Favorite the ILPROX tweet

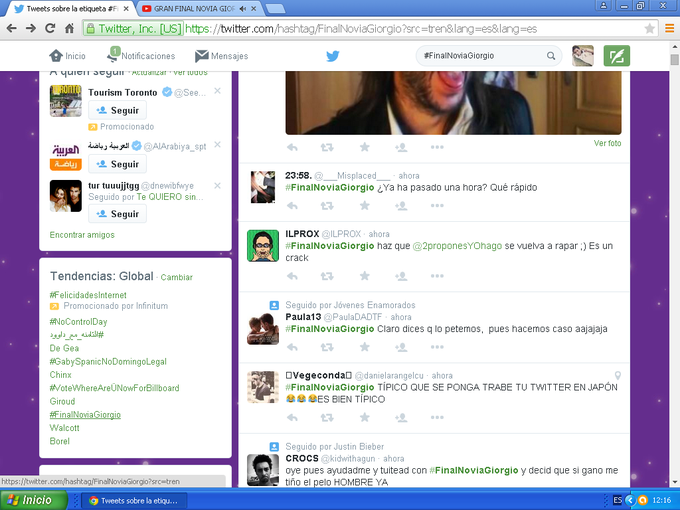click(x=365, y=276)
